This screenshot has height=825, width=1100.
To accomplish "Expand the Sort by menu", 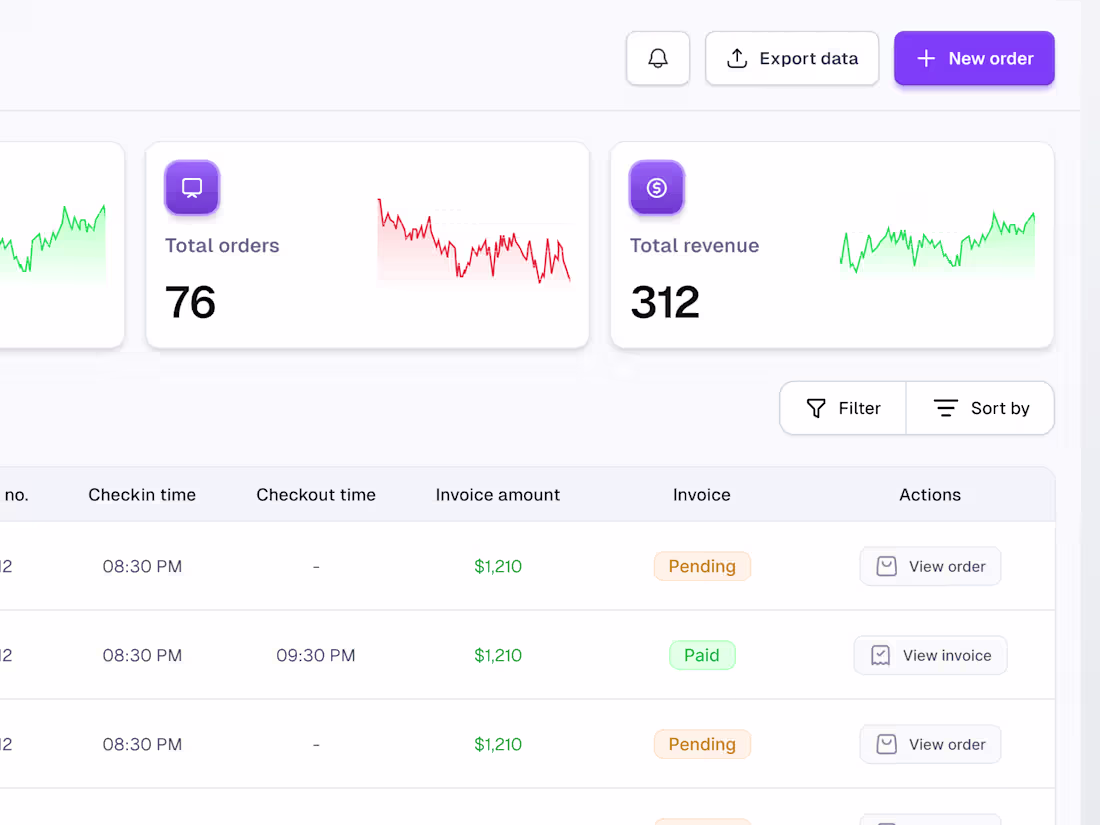I will point(980,408).
